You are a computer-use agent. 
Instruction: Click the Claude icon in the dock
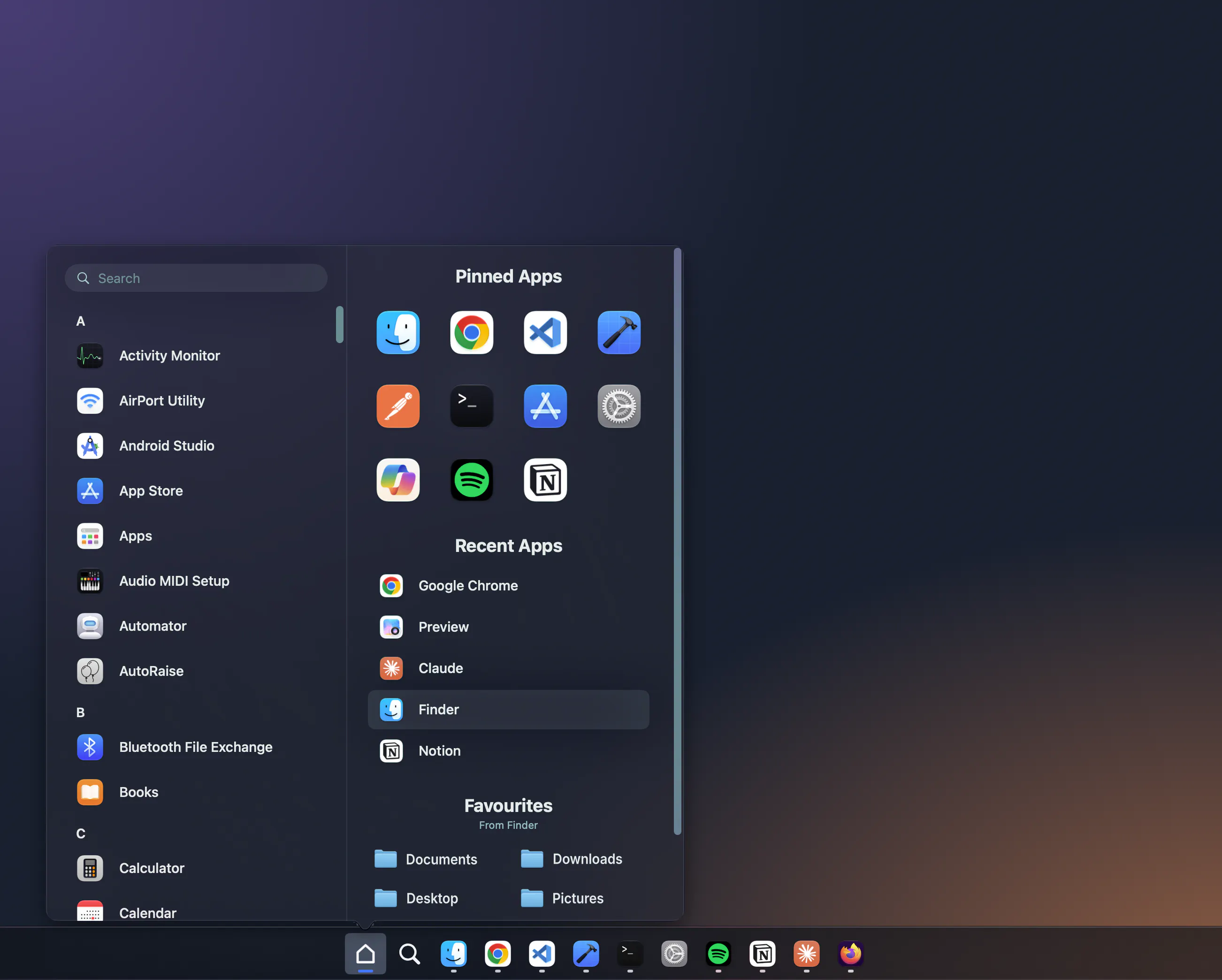click(x=807, y=954)
